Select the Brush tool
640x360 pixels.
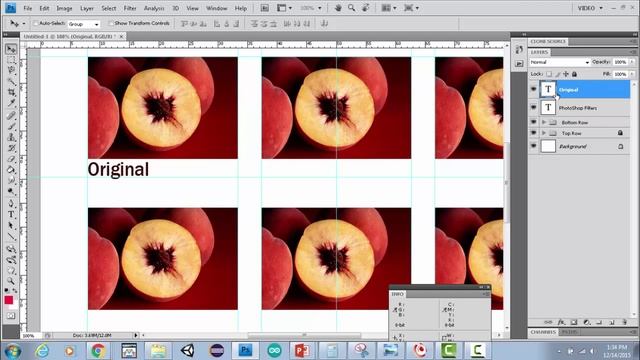pos(11,126)
